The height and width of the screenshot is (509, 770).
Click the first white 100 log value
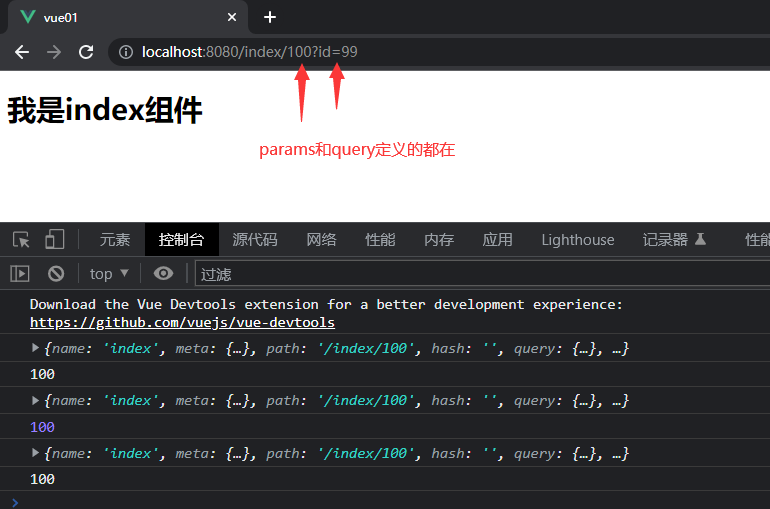(x=42, y=375)
